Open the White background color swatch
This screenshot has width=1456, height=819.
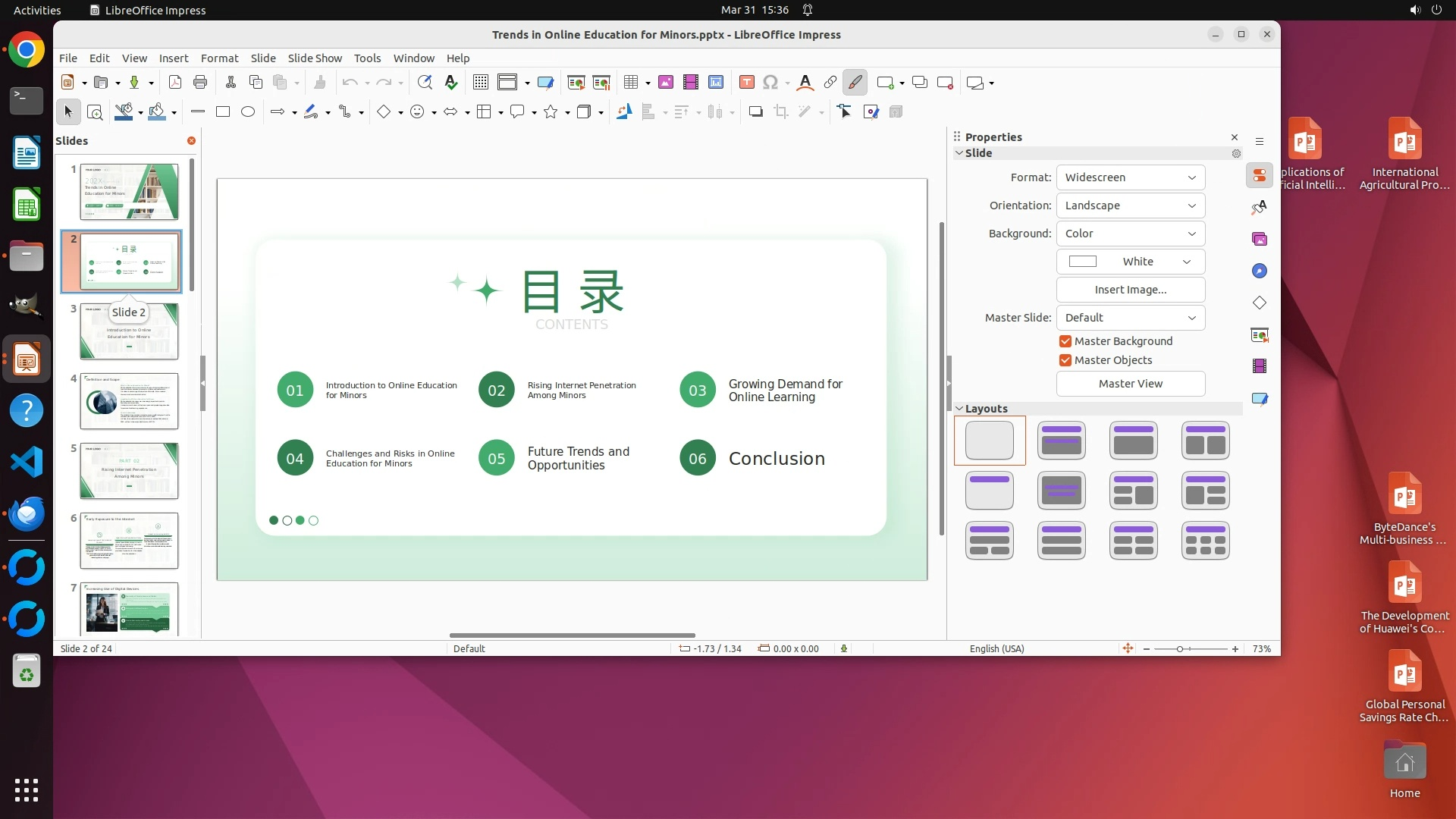1130,262
